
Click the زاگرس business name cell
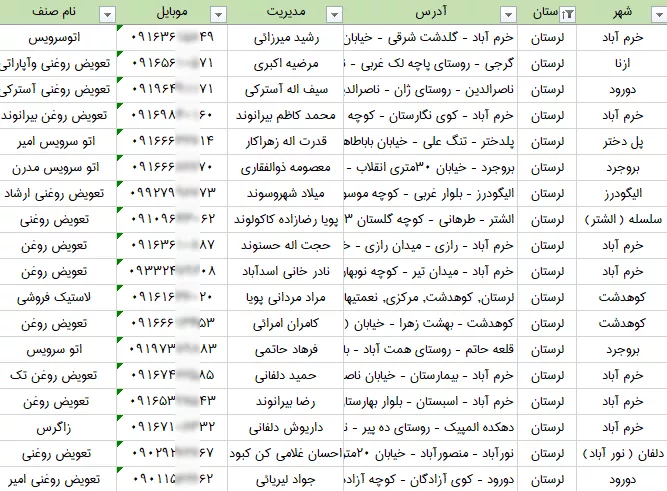(x=58, y=427)
